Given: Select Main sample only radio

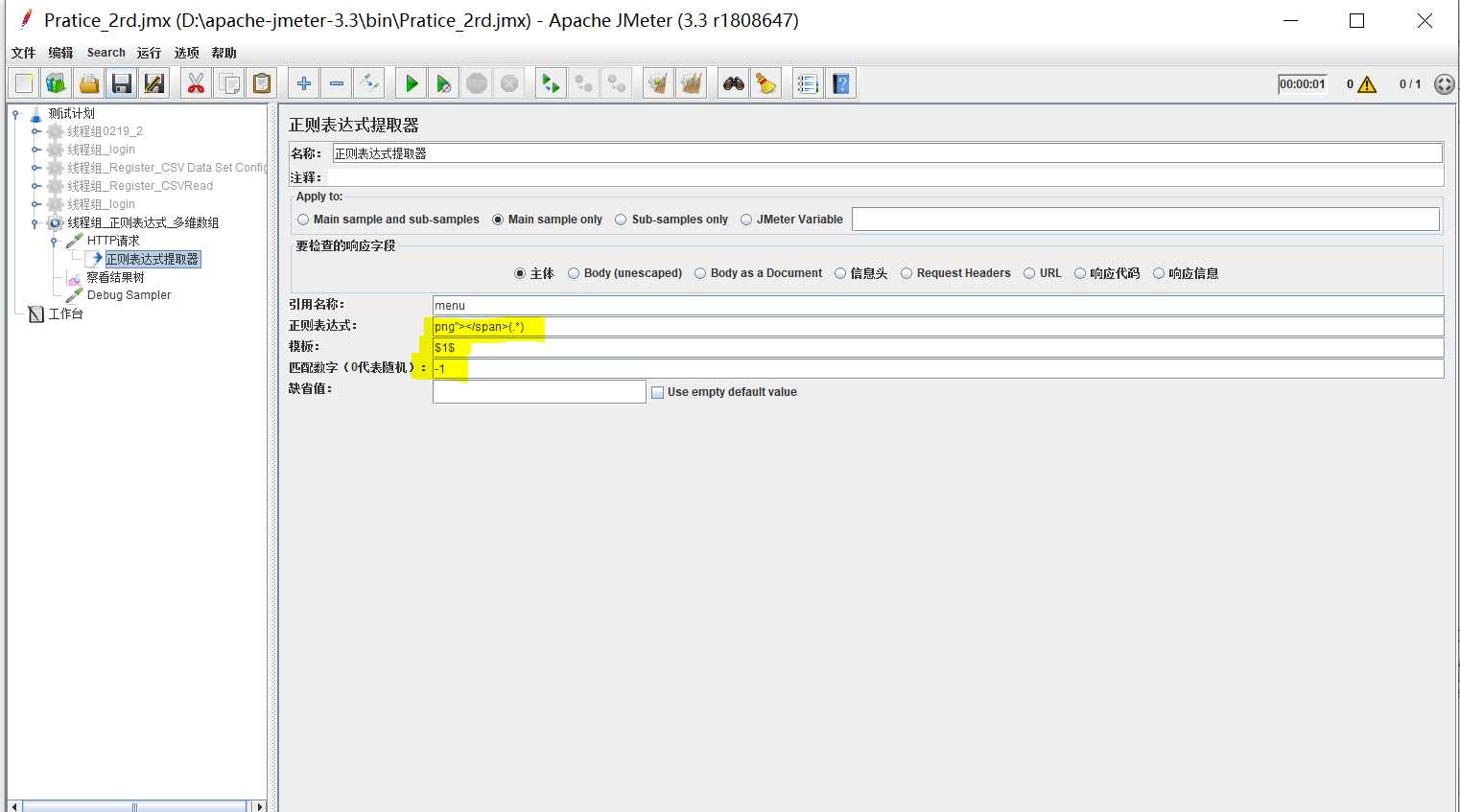Looking at the screenshot, I should click(498, 220).
